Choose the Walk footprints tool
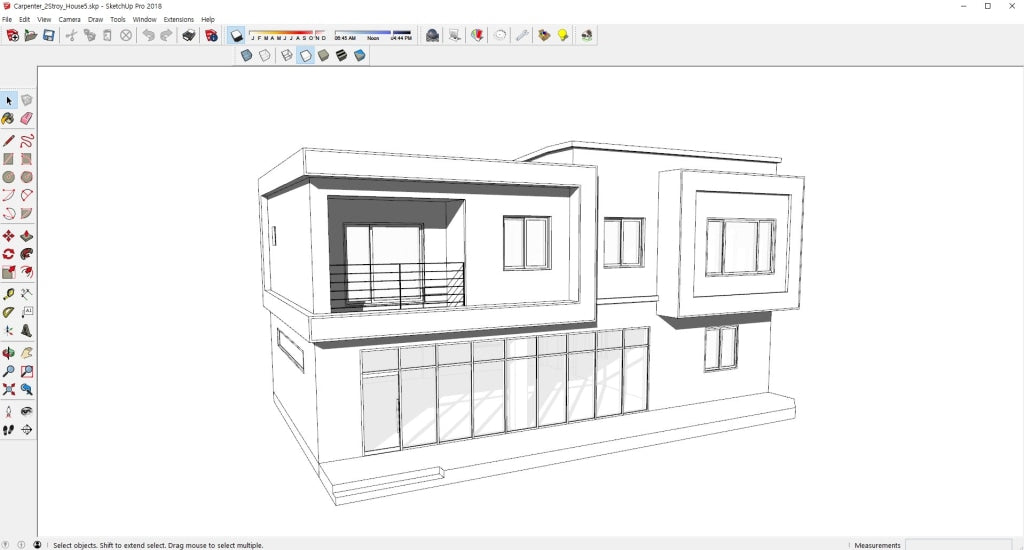The width and height of the screenshot is (1024, 550). click(x=8, y=430)
